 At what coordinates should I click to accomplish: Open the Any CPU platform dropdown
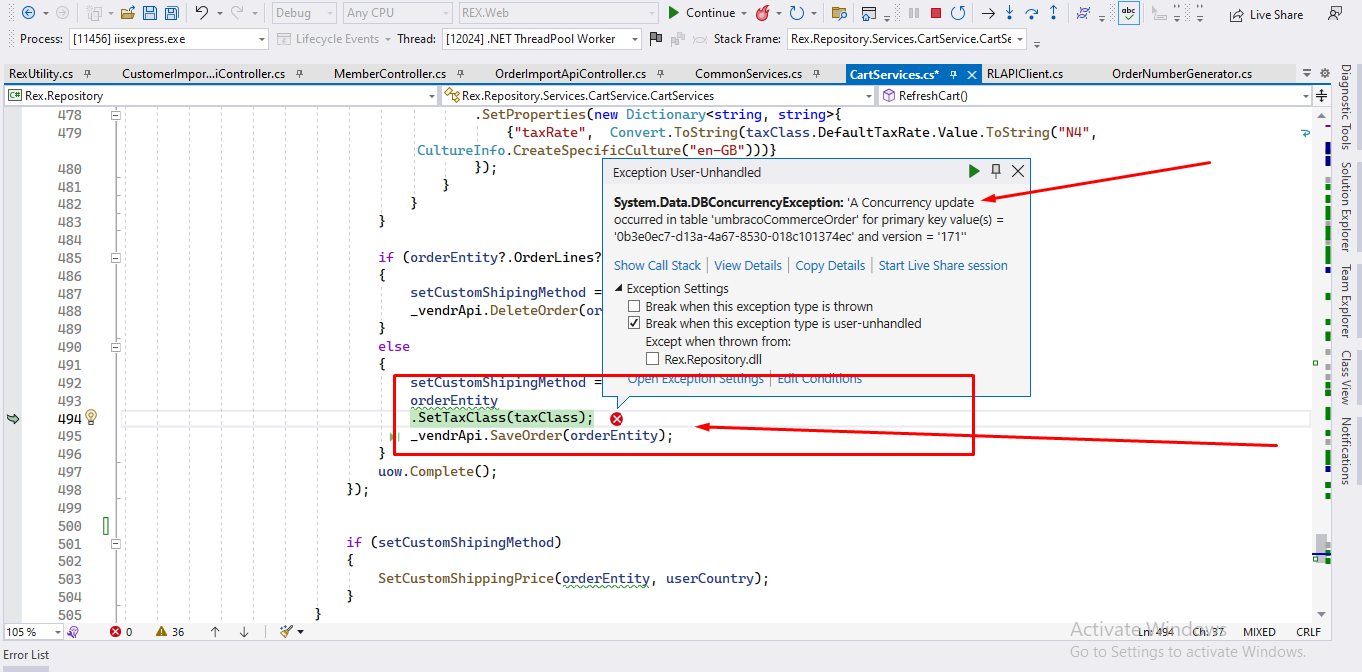398,13
